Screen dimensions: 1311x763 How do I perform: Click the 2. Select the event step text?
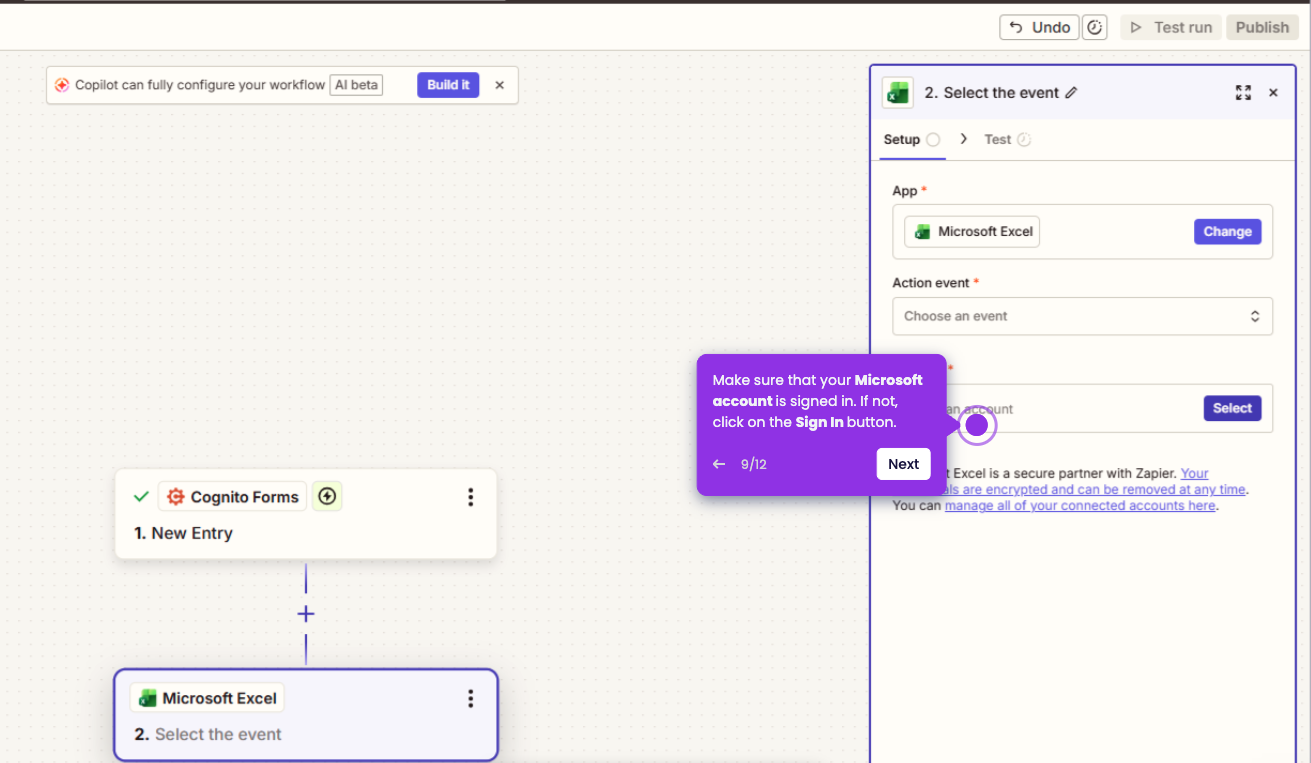208,734
